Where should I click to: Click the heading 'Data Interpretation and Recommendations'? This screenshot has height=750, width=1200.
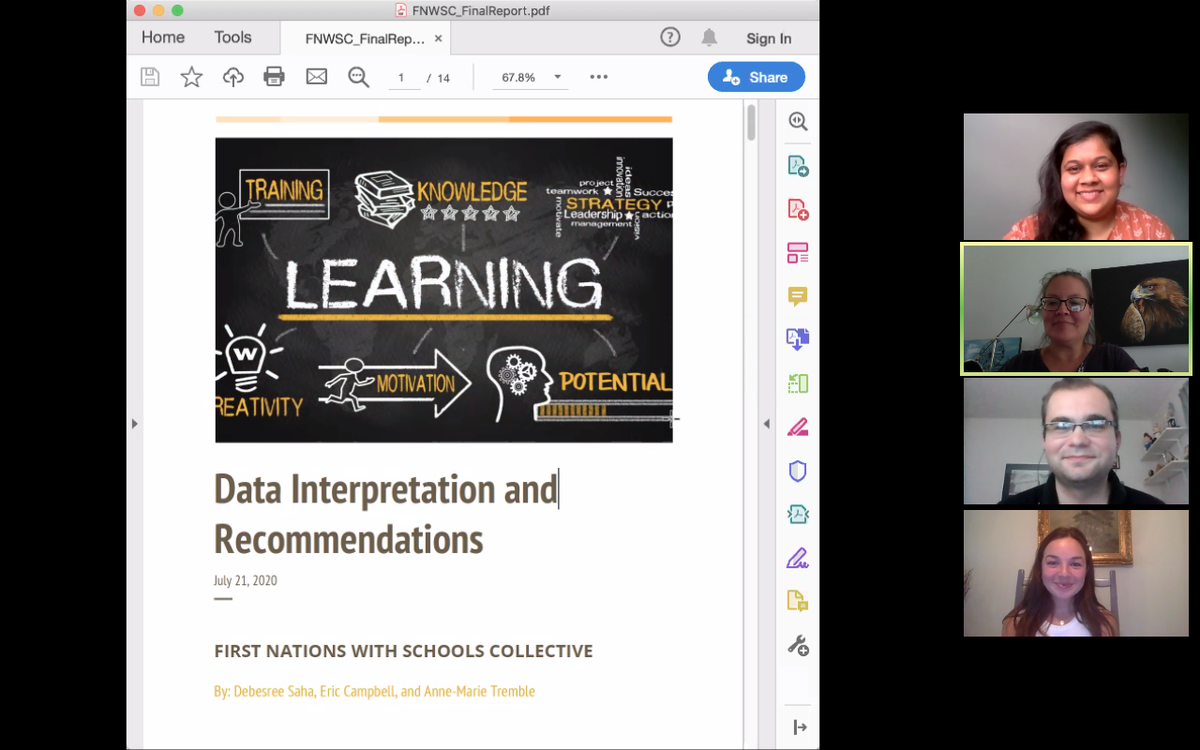click(386, 514)
